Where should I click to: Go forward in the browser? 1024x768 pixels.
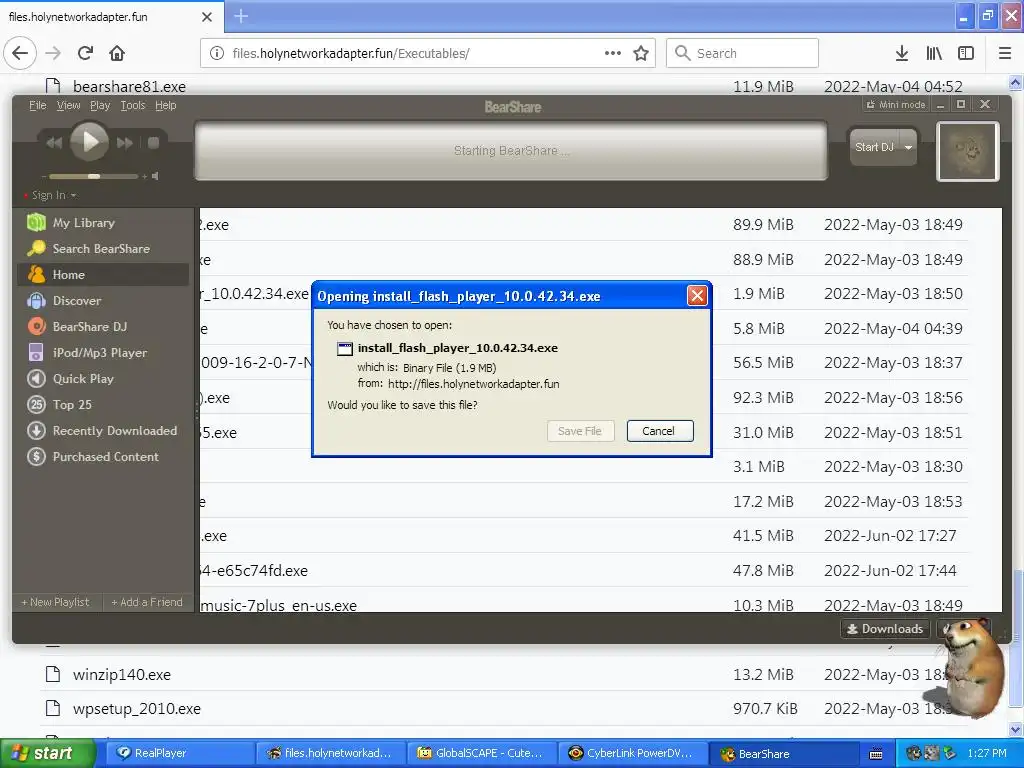point(54,53)
